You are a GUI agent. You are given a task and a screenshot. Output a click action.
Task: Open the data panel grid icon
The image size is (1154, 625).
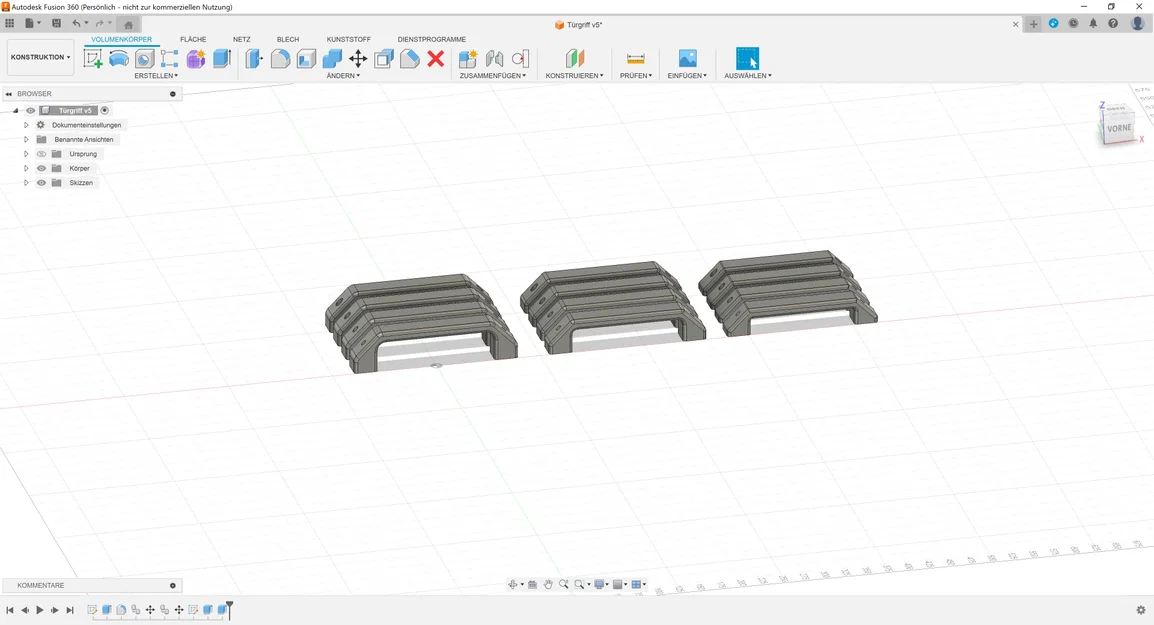[x=10, y=24]
